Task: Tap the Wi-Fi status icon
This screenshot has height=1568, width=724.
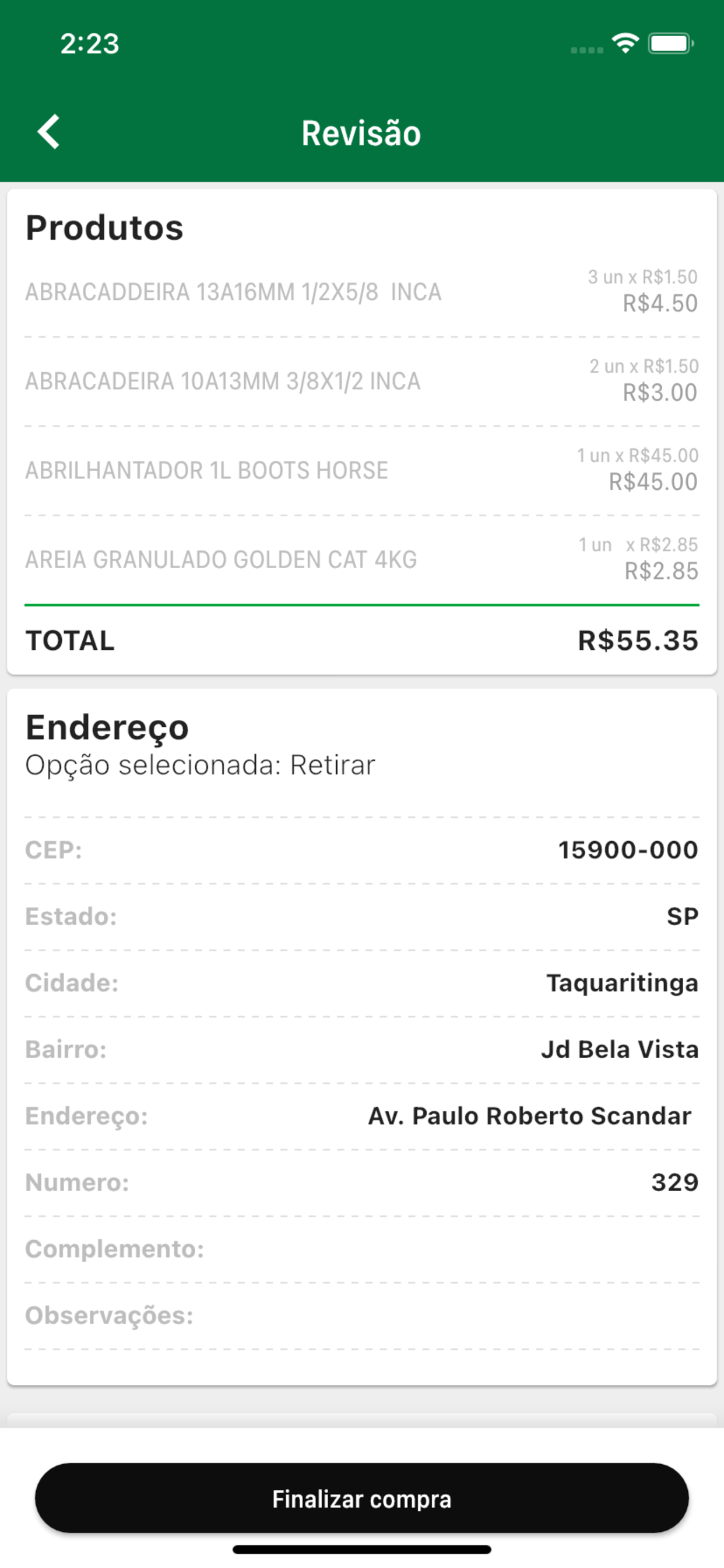Action: click(x=625, y=44)
